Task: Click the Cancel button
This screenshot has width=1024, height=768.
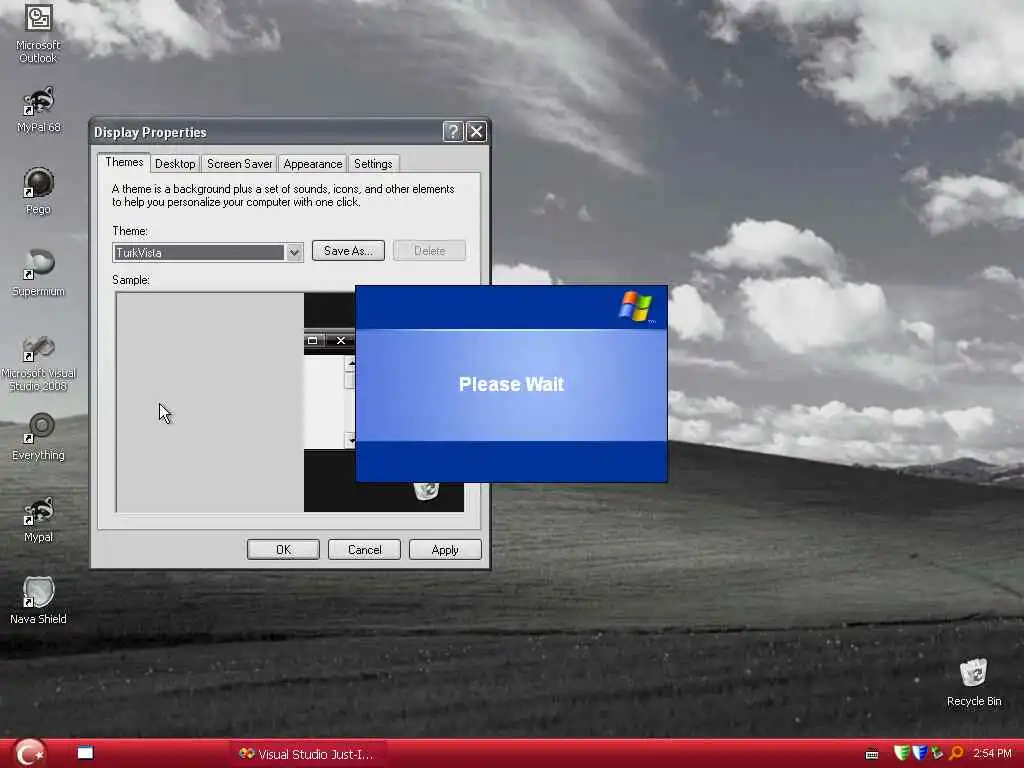Action: point(364,550)
